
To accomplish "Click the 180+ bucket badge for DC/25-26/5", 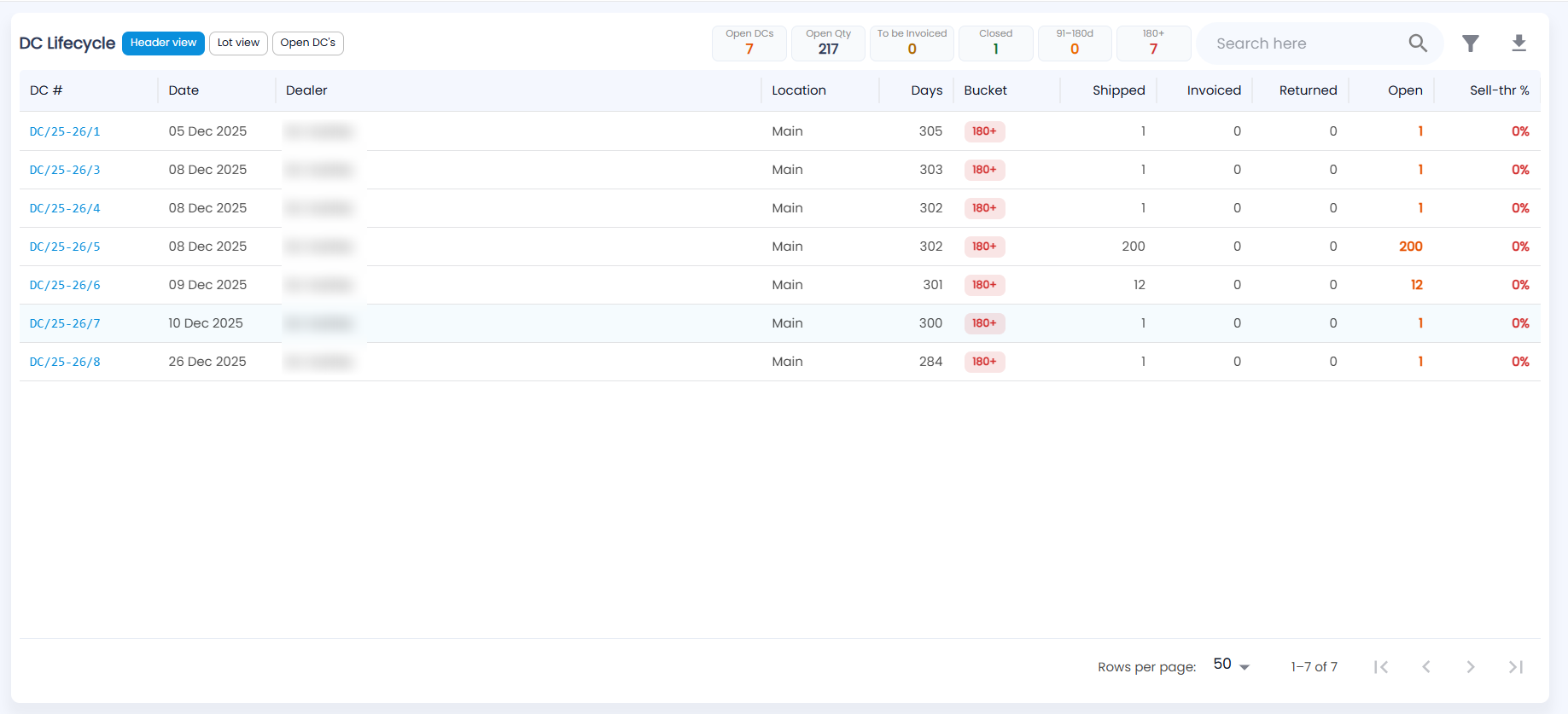I will [x=984, y=247].
